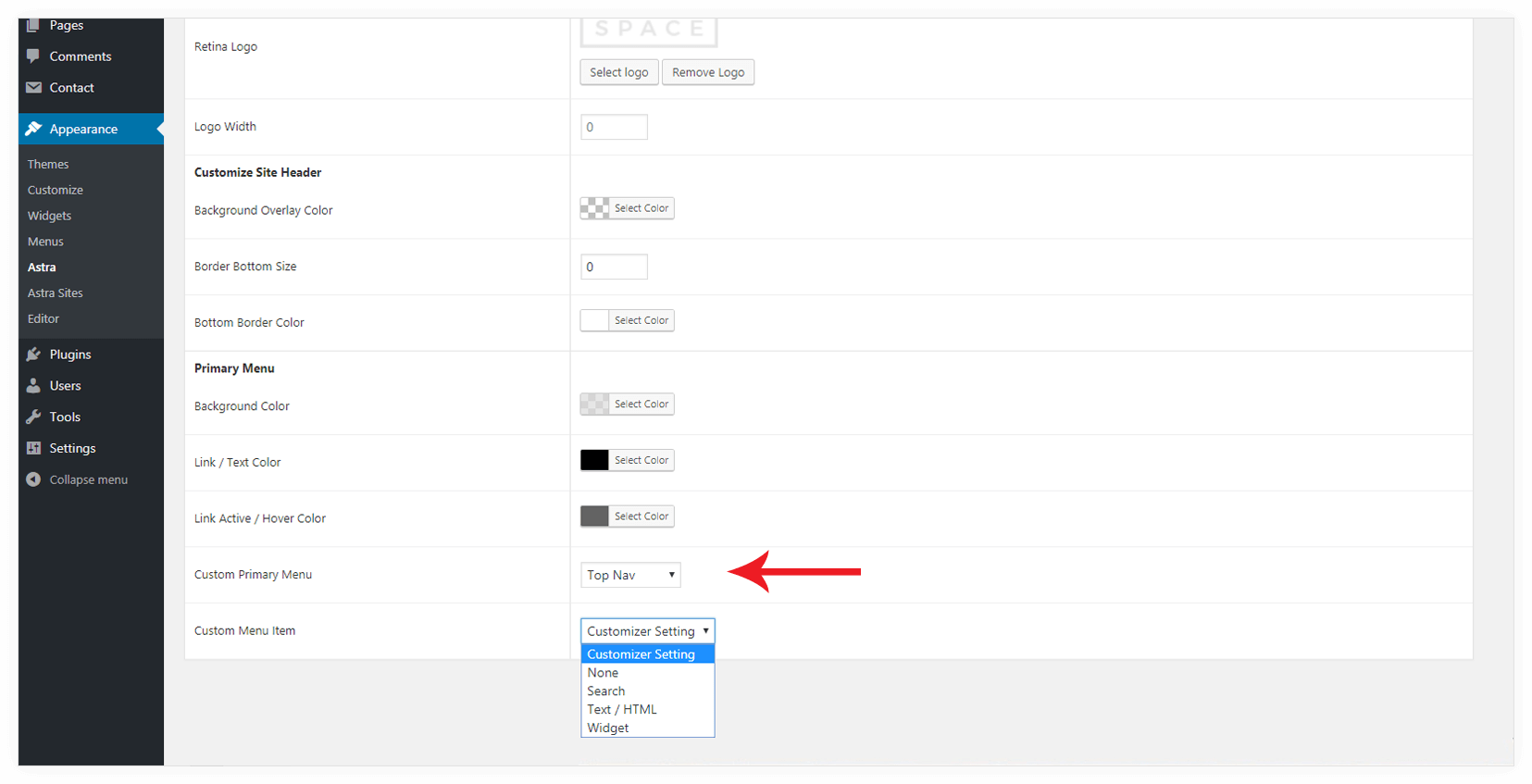Open the Customize submenu item
This screenshot has height=784, width=1532.
pos(56,190)
